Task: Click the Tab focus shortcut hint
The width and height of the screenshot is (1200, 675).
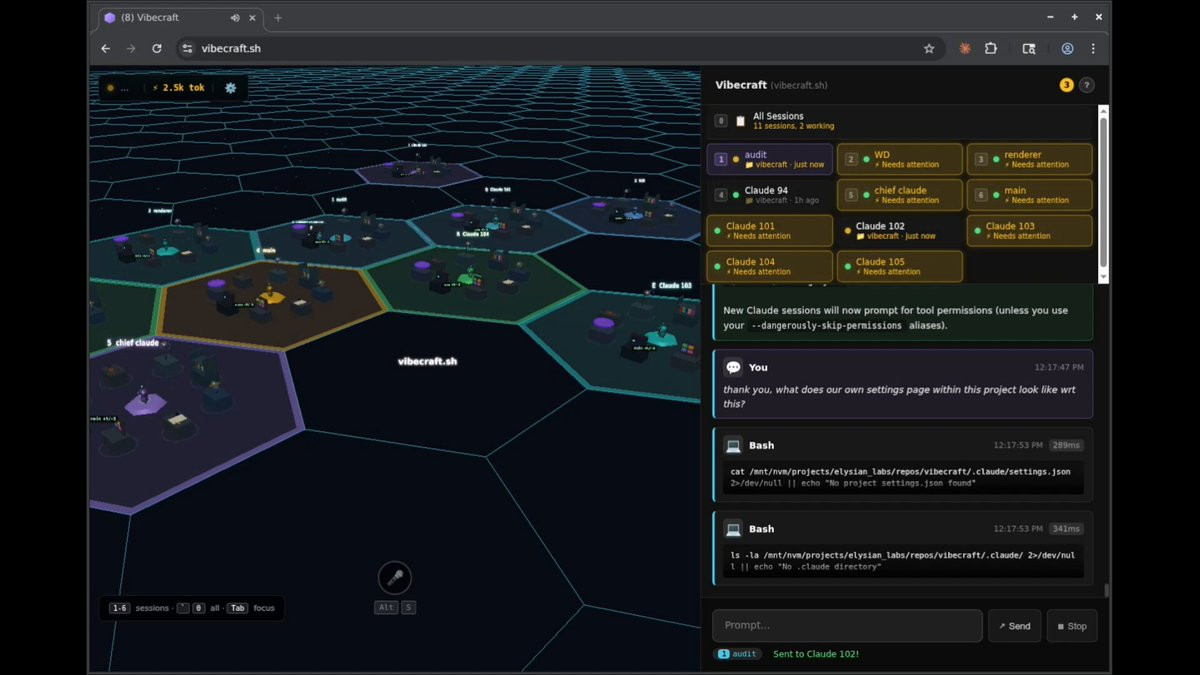Action: click(x=251, y=608)
